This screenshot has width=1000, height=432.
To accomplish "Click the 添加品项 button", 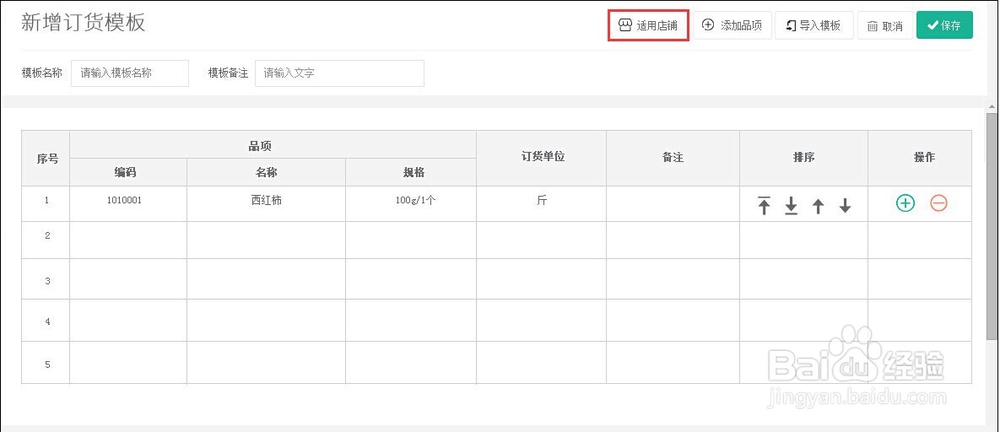I will click(x=732, y=26).
